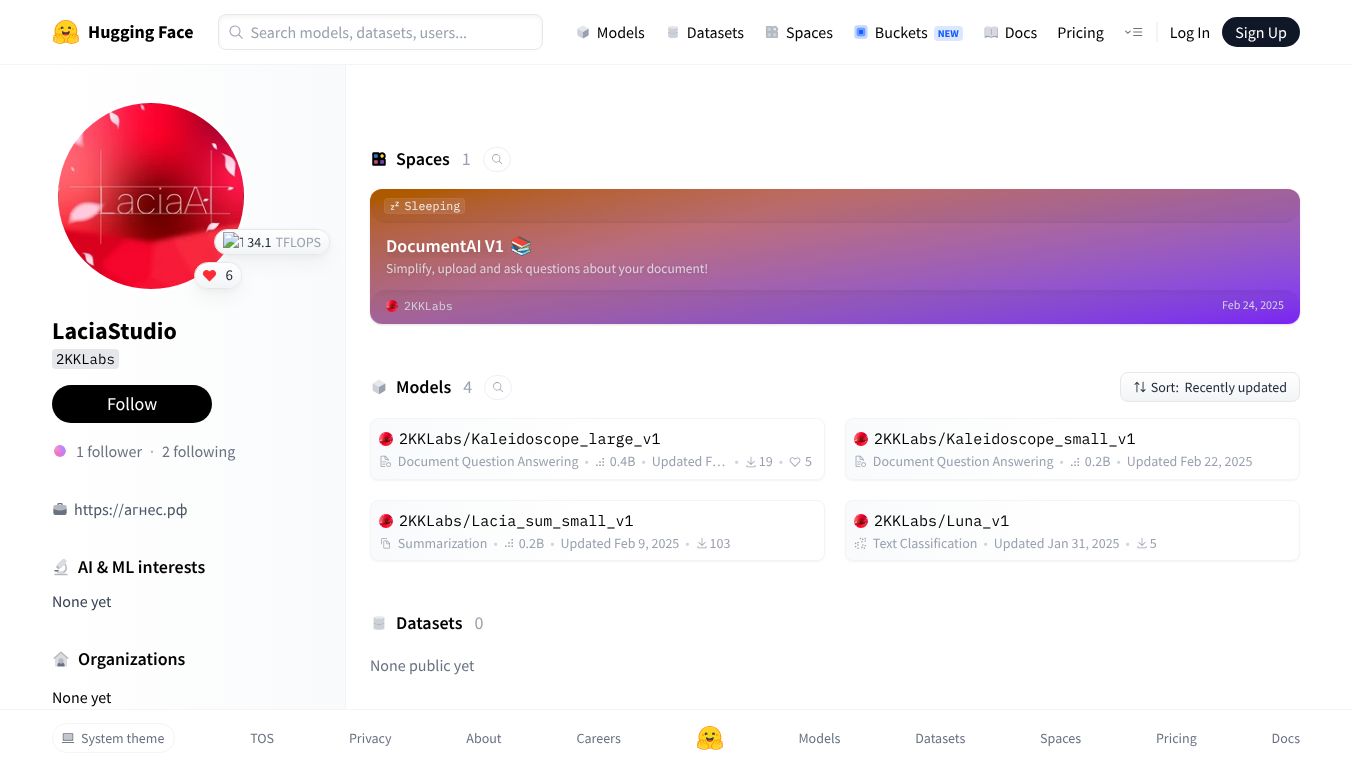Viewport: 1352px width, 760px height.
Task: Open the DocumentAI V1 space card
Action: pyautogui.click(x=835, y=256)
